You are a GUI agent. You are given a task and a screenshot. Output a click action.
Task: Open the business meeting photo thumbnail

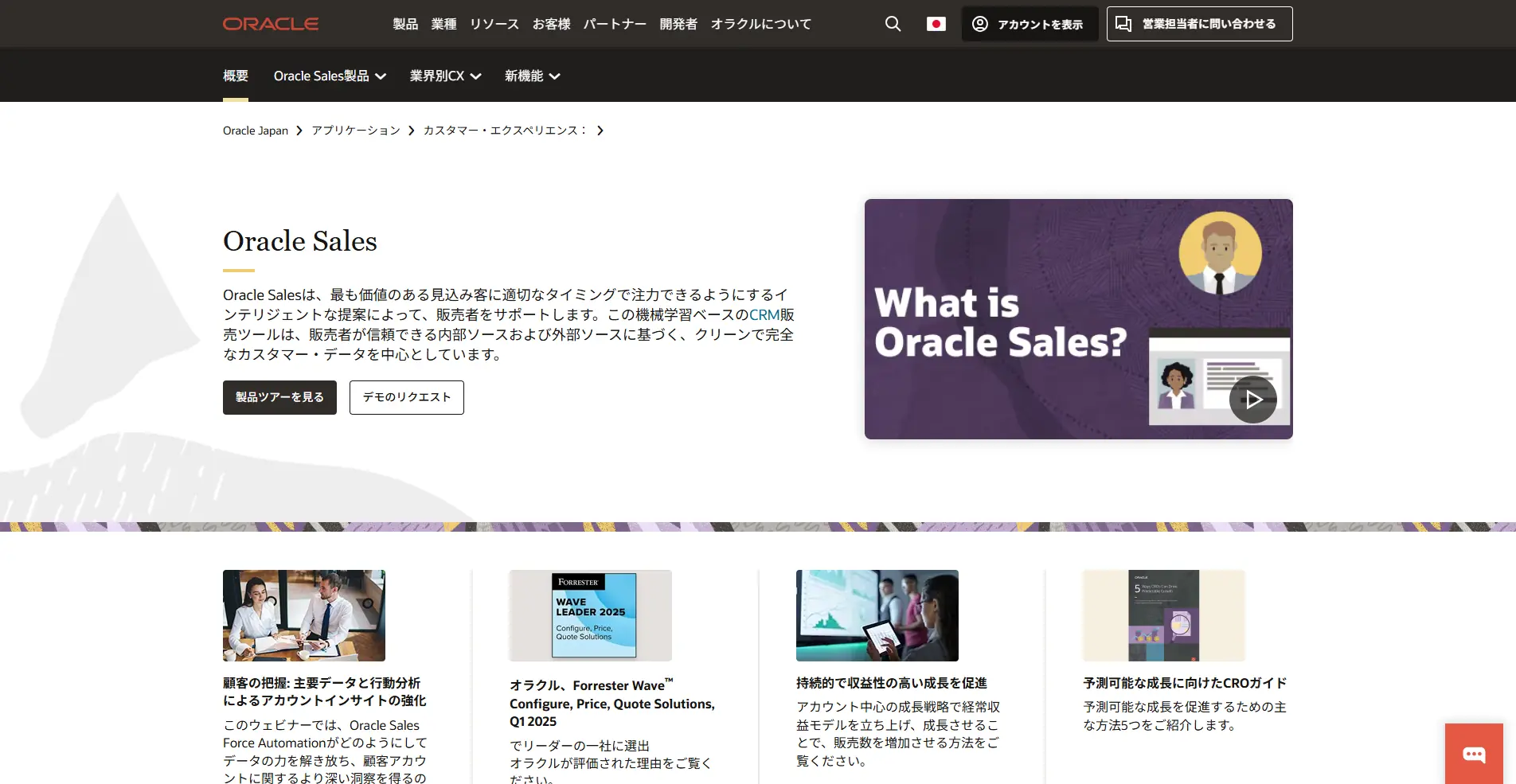(304, 615)
